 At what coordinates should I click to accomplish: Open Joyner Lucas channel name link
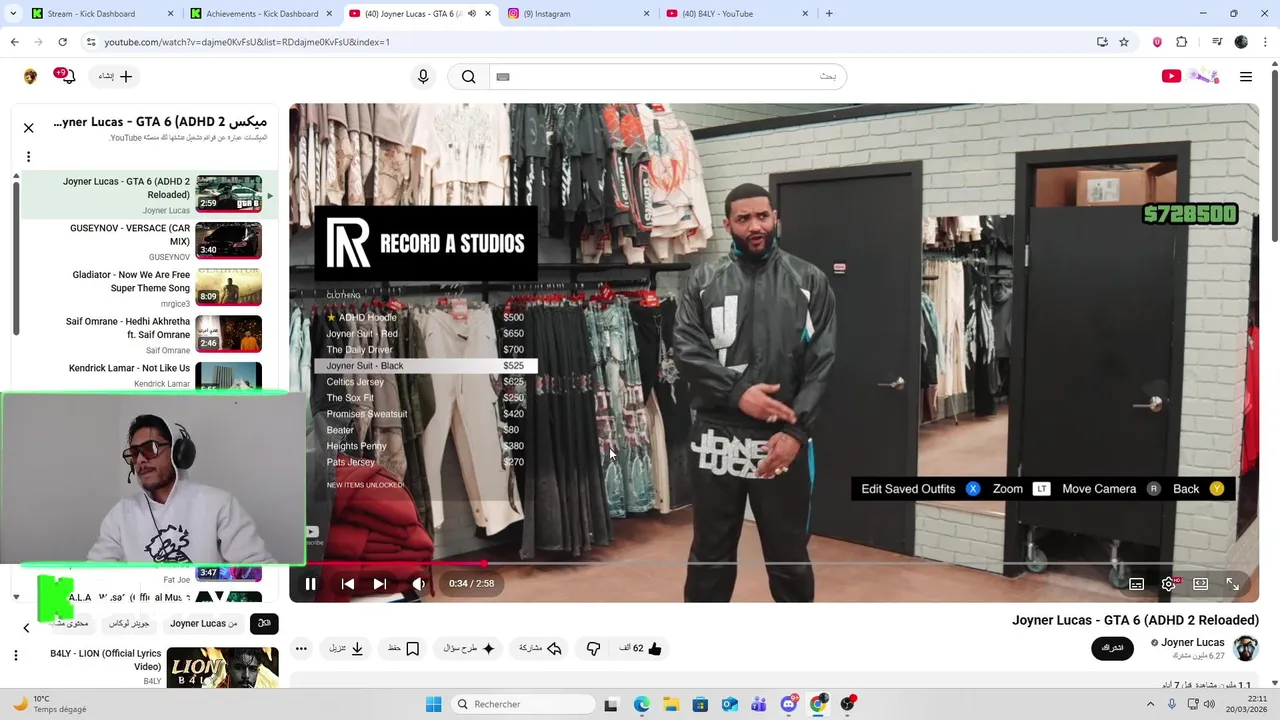[x=1193, y=643]
